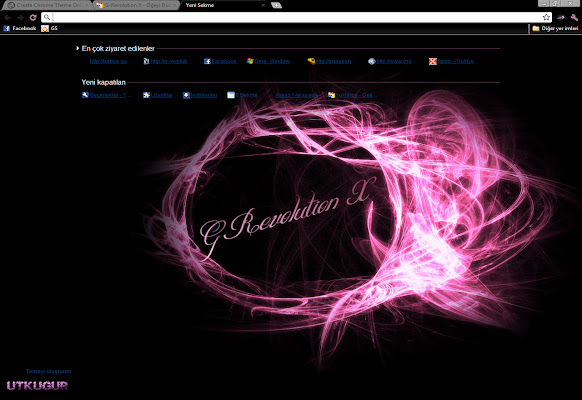Reopen the Arasa | Anasayfa closed tab
The width and height of the screenshot is (582, 400).
(x=297, y=95)
